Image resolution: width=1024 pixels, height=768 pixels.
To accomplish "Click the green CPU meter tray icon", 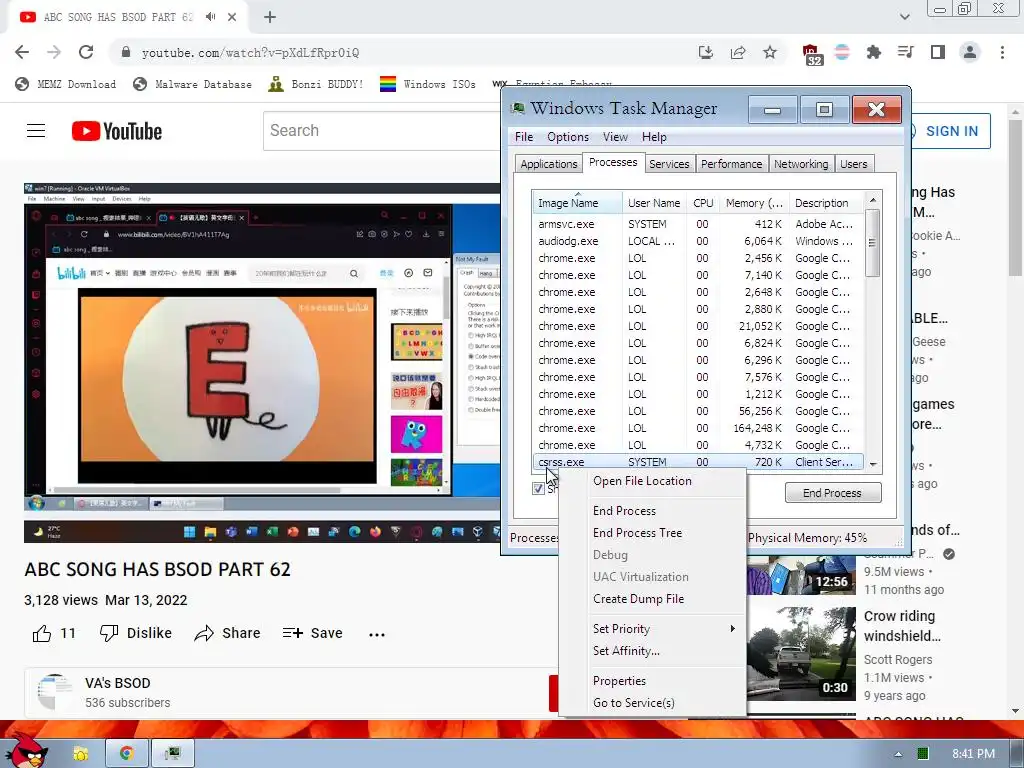I will pos(922,754).
